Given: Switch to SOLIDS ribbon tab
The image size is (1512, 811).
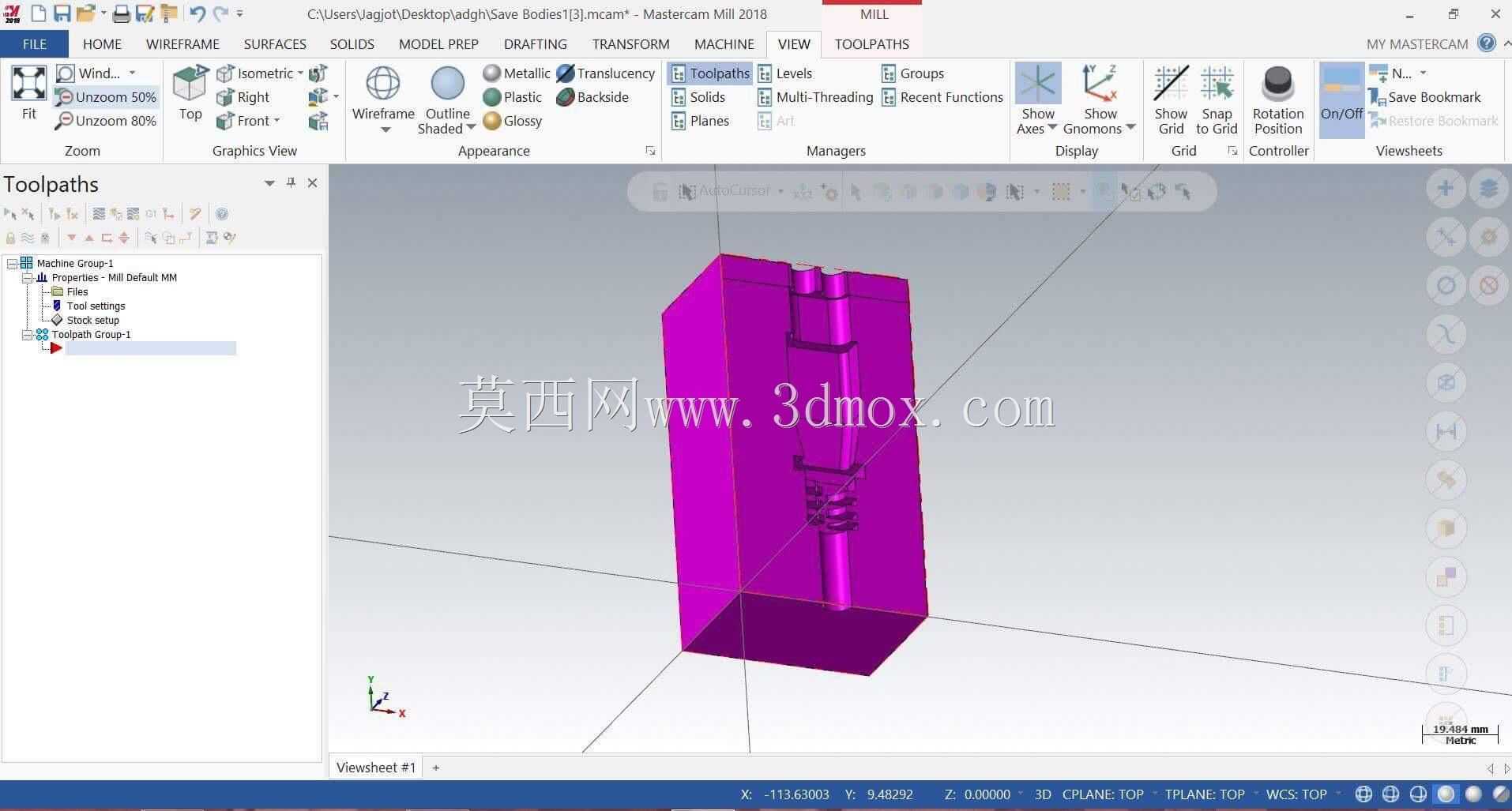Looking at the screenshot, I should [x=352, y=44].
